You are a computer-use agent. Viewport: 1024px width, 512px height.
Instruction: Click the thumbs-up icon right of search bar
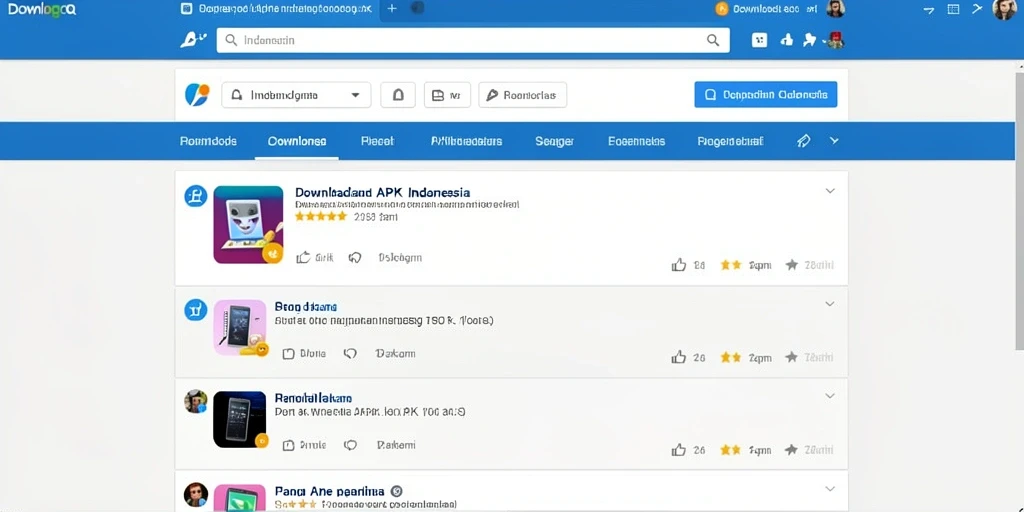tap(787, 40)
